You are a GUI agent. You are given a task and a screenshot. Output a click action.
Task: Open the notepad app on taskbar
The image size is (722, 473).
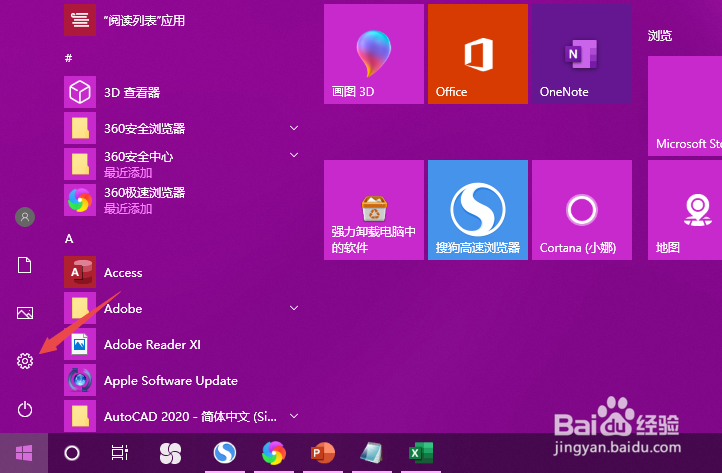(372, 453)
